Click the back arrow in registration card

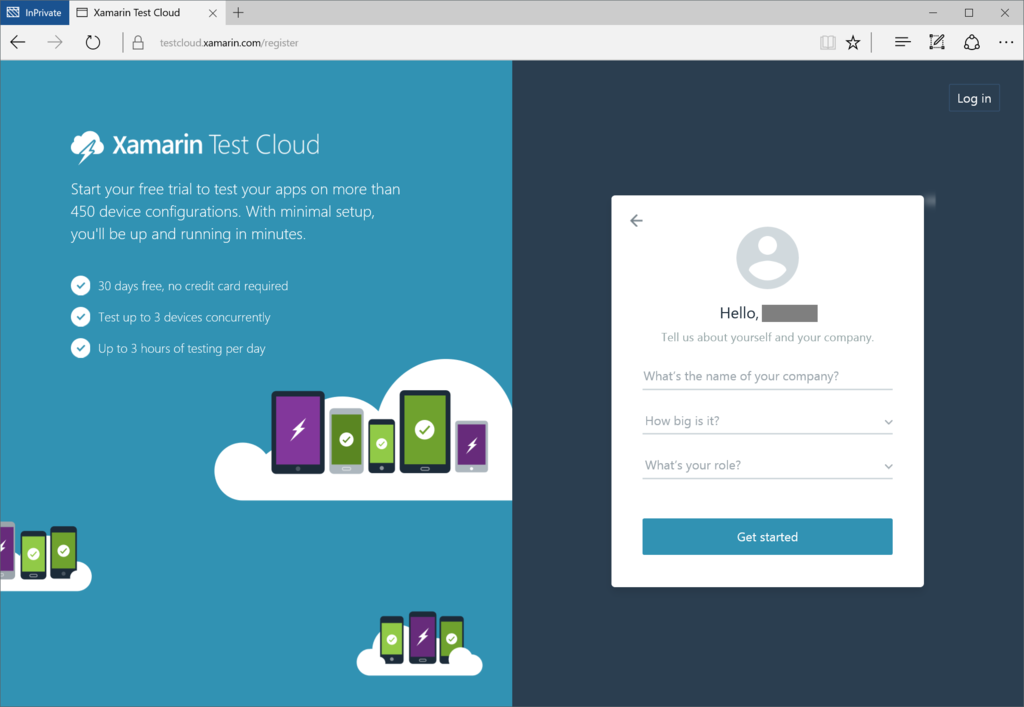click(636, 221)
